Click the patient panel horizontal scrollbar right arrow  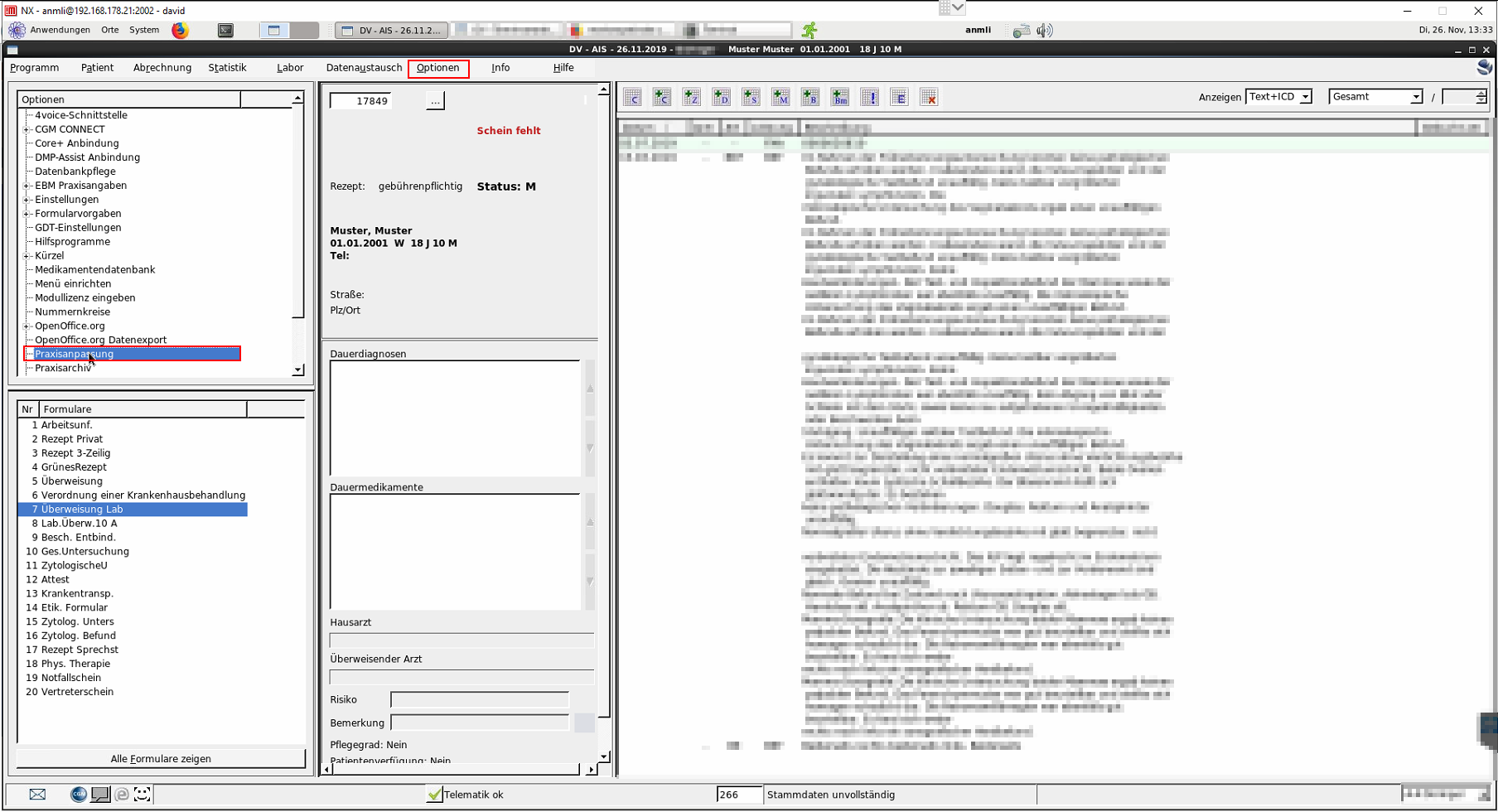pos(591,770)
